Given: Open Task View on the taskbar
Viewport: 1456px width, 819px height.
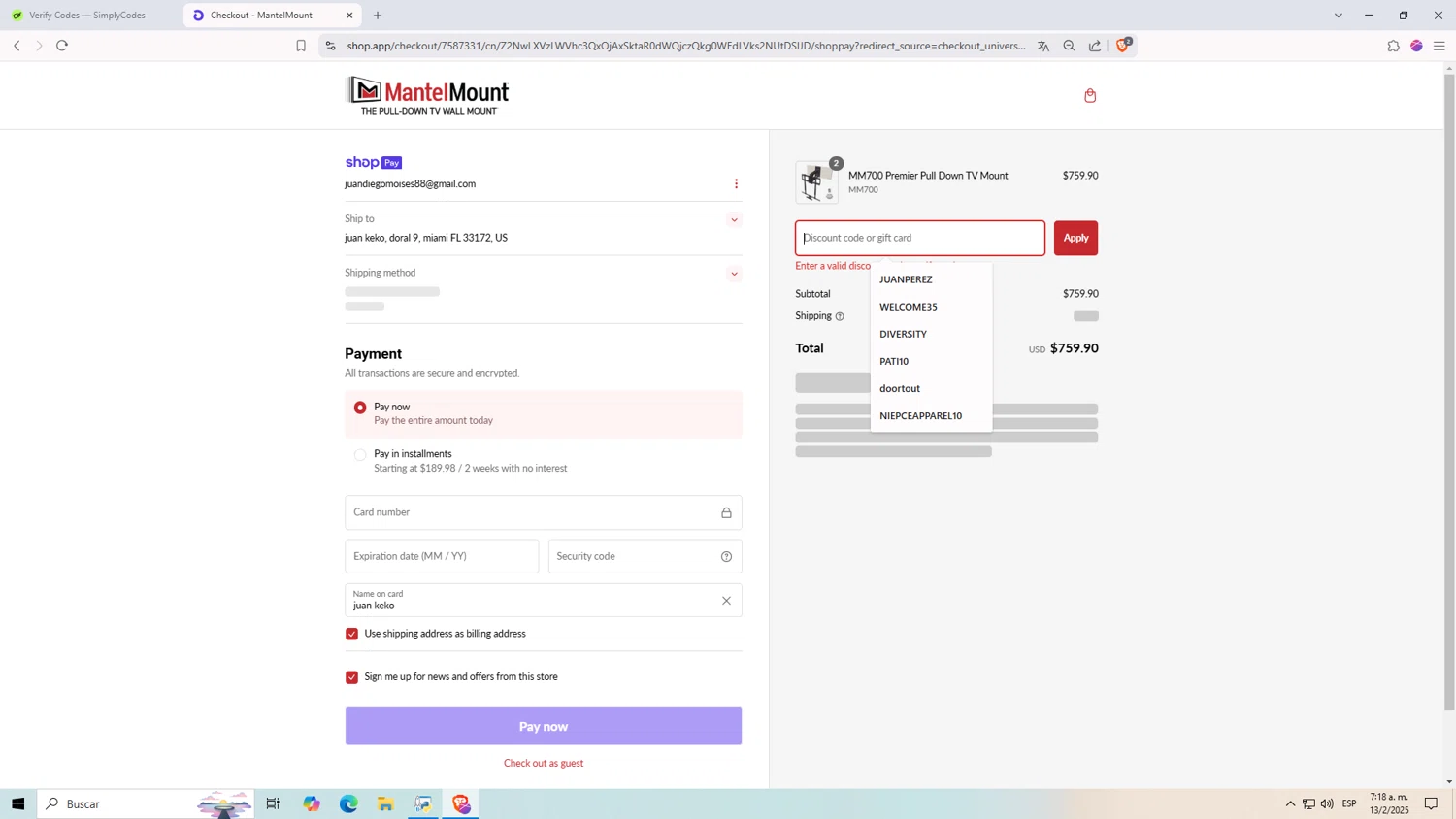Looking at the screenshot, I should (273, 803).
